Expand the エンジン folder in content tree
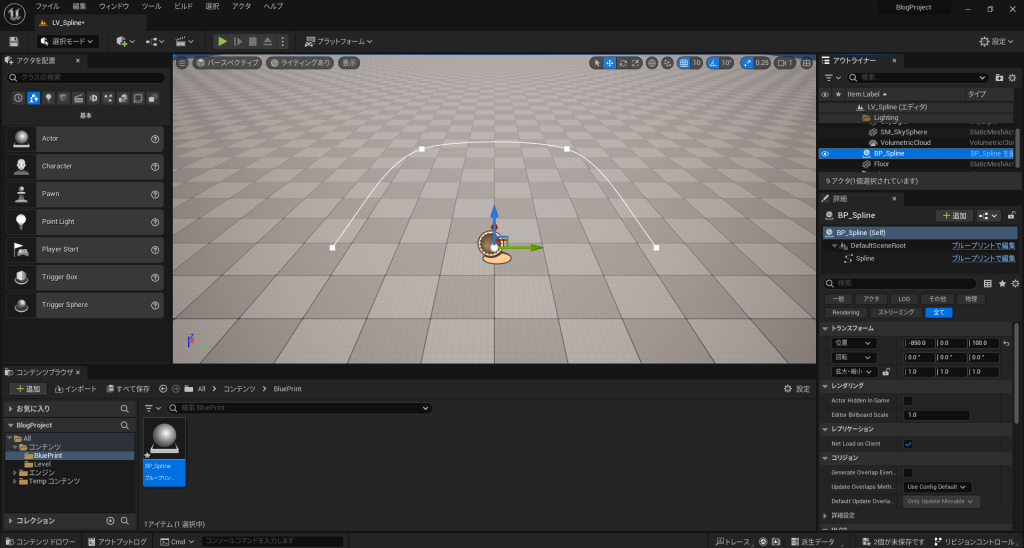The width and height of the screenshot is (1024, 548). coord(15,472)
